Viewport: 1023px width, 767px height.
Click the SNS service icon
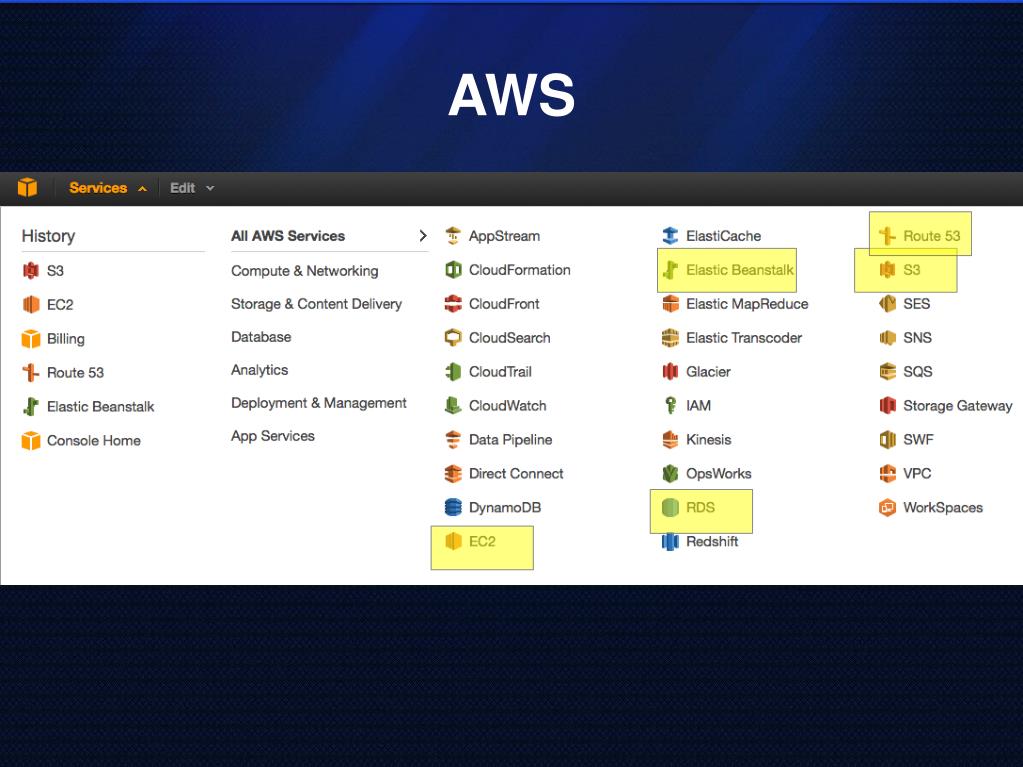[887, 337]
